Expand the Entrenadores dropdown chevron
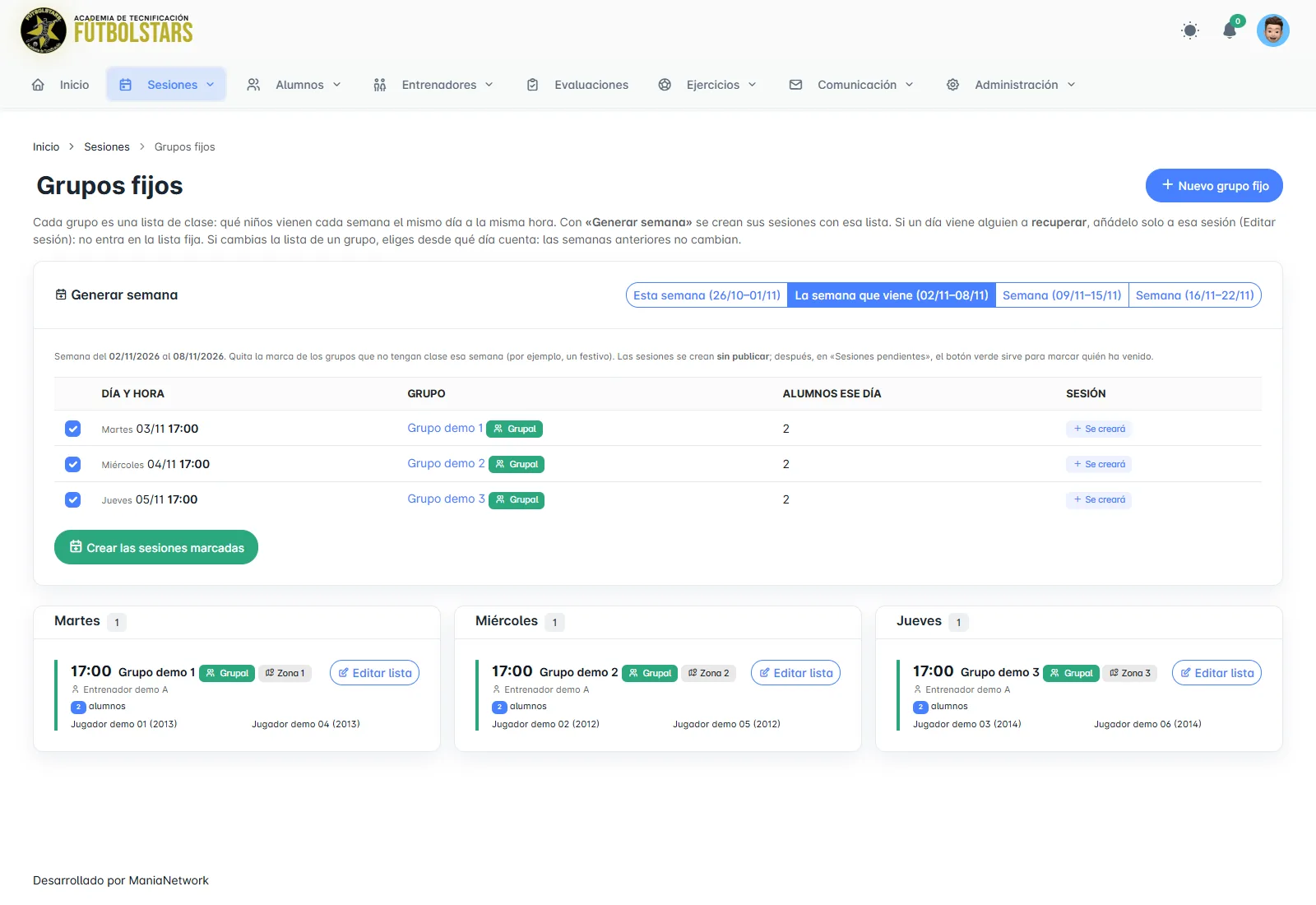Screen dimensions: 1316x905 [489, 85]
